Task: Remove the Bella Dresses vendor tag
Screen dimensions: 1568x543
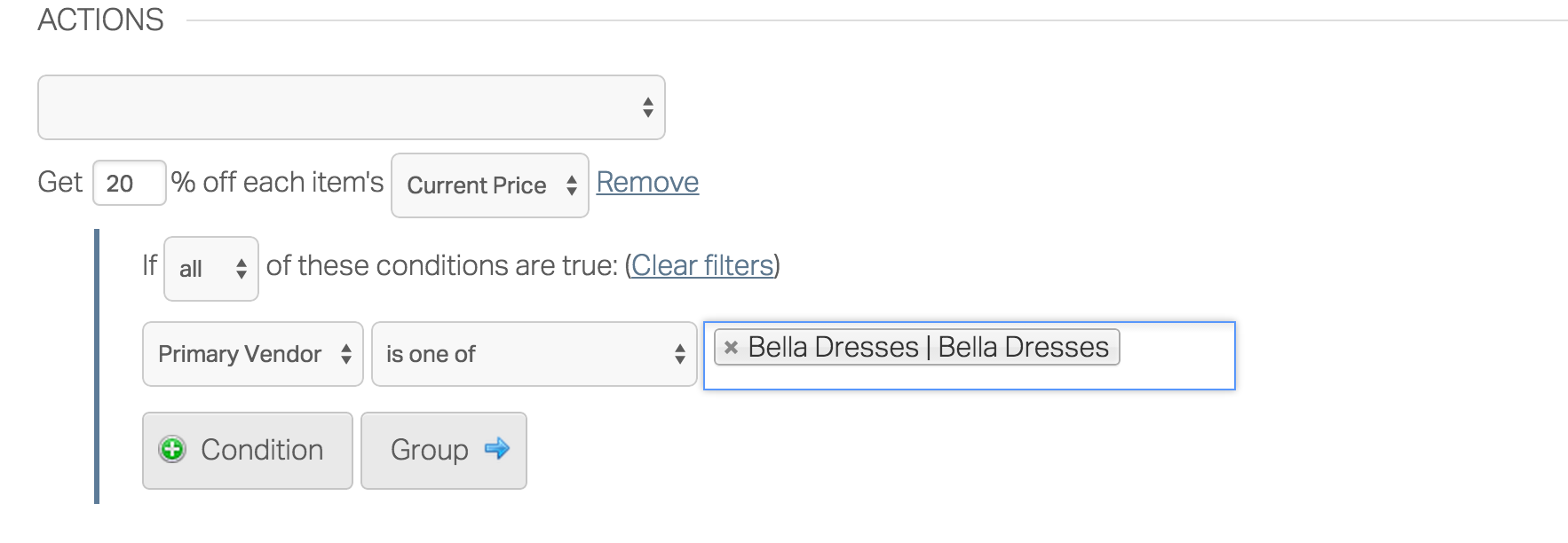Action: pos(731,347)
